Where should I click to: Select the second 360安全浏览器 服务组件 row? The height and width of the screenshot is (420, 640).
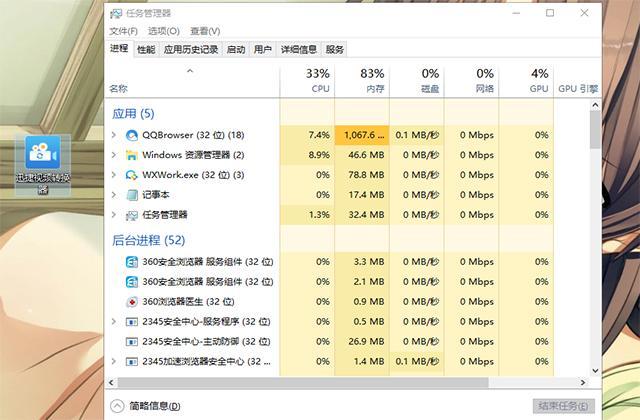click(330, 282)
